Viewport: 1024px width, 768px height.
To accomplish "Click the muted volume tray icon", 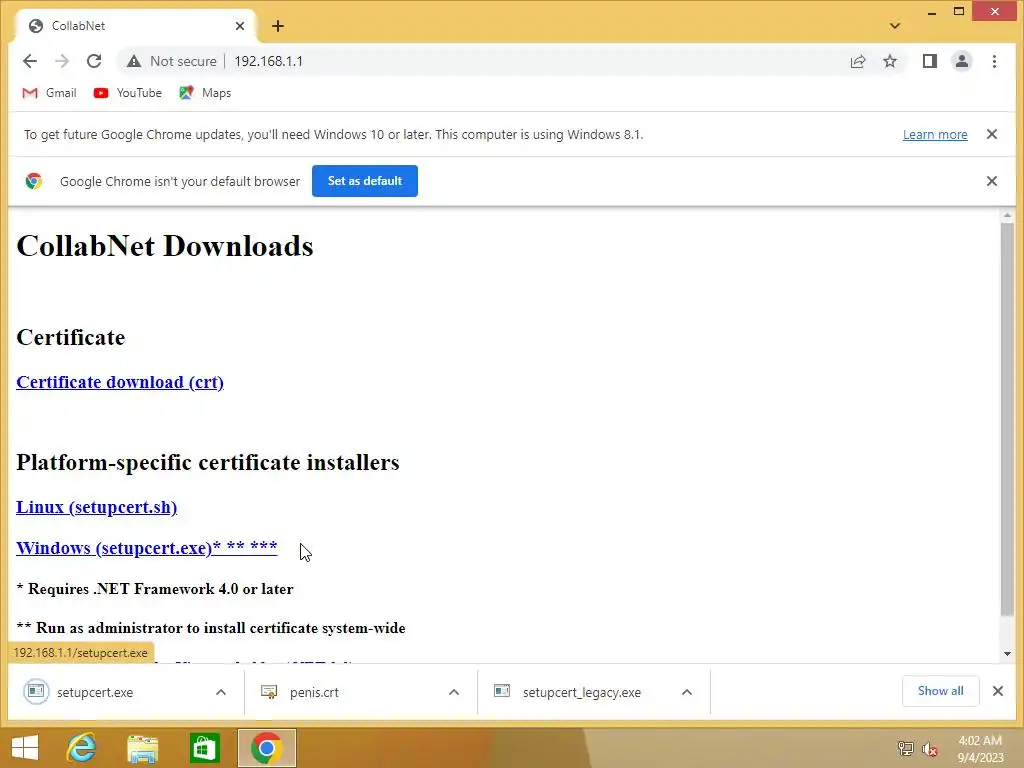I will point(930,748).
